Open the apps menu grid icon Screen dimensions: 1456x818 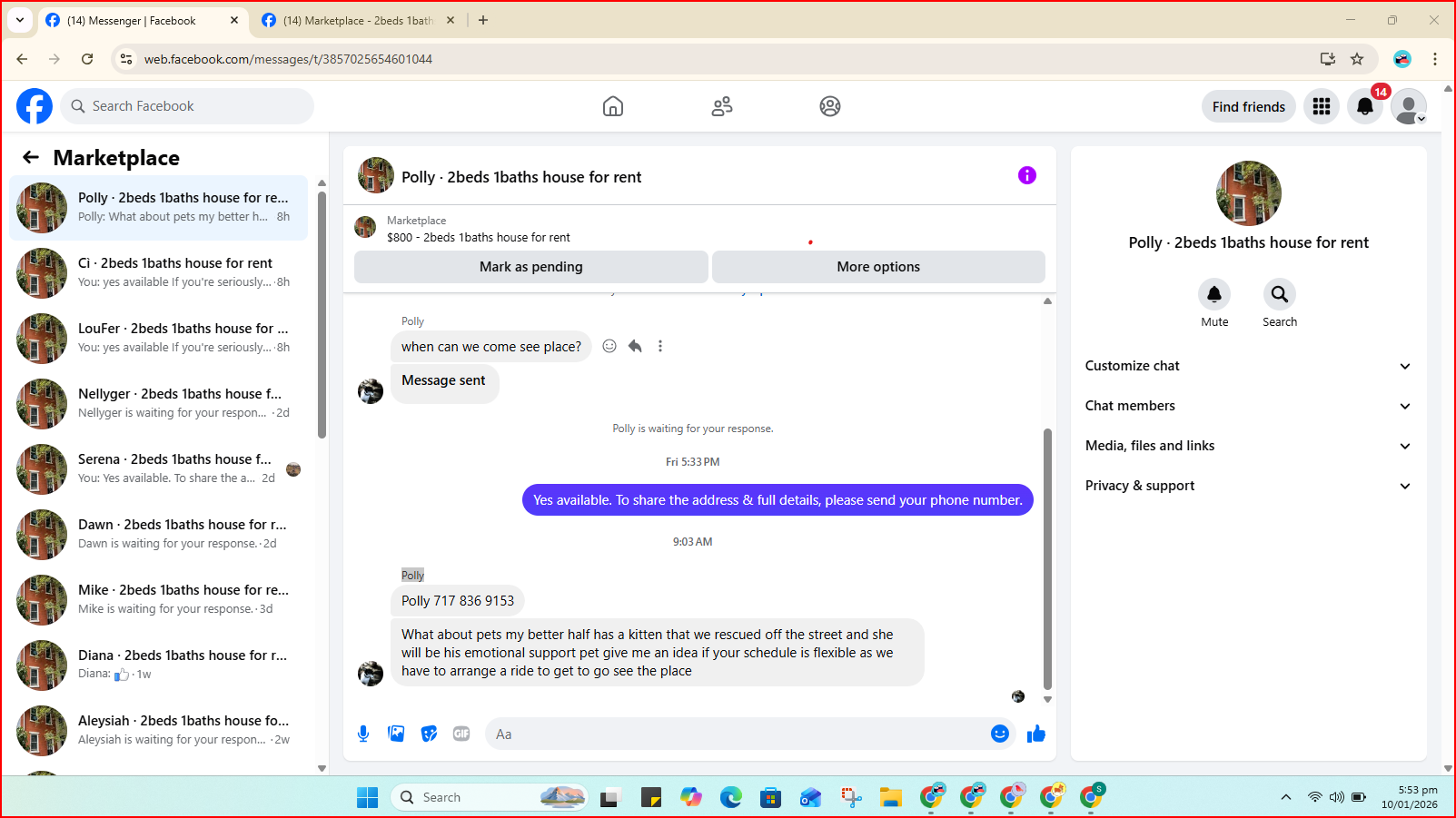[1322, 106]
